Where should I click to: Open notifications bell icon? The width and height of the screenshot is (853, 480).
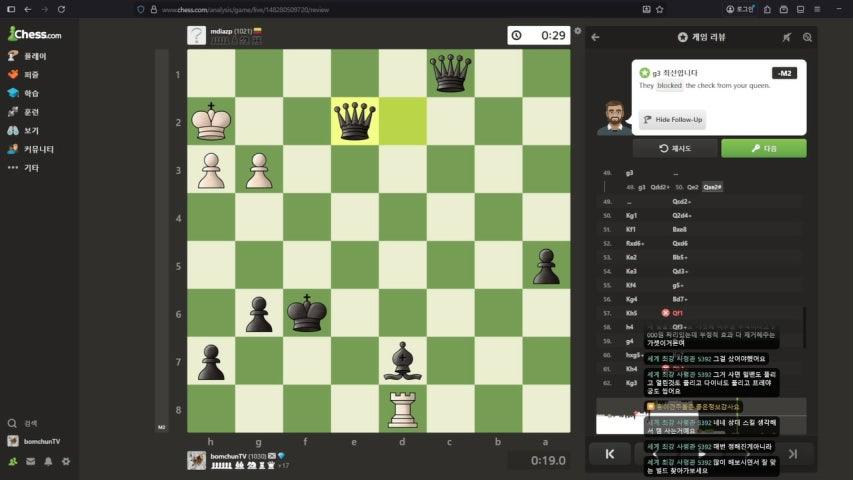point(48,461)
